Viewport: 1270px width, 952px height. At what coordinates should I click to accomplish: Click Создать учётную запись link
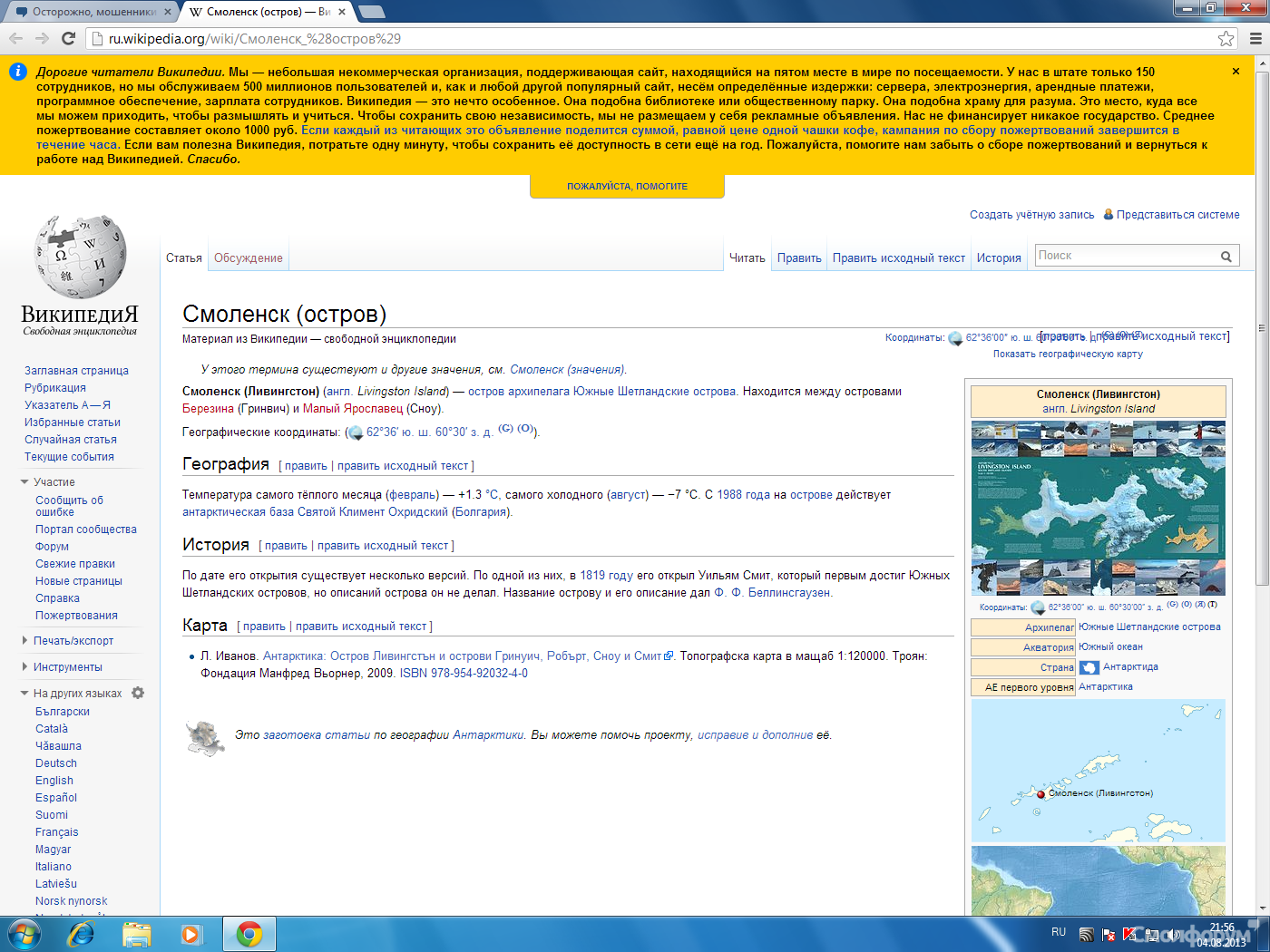point(1032,215)
